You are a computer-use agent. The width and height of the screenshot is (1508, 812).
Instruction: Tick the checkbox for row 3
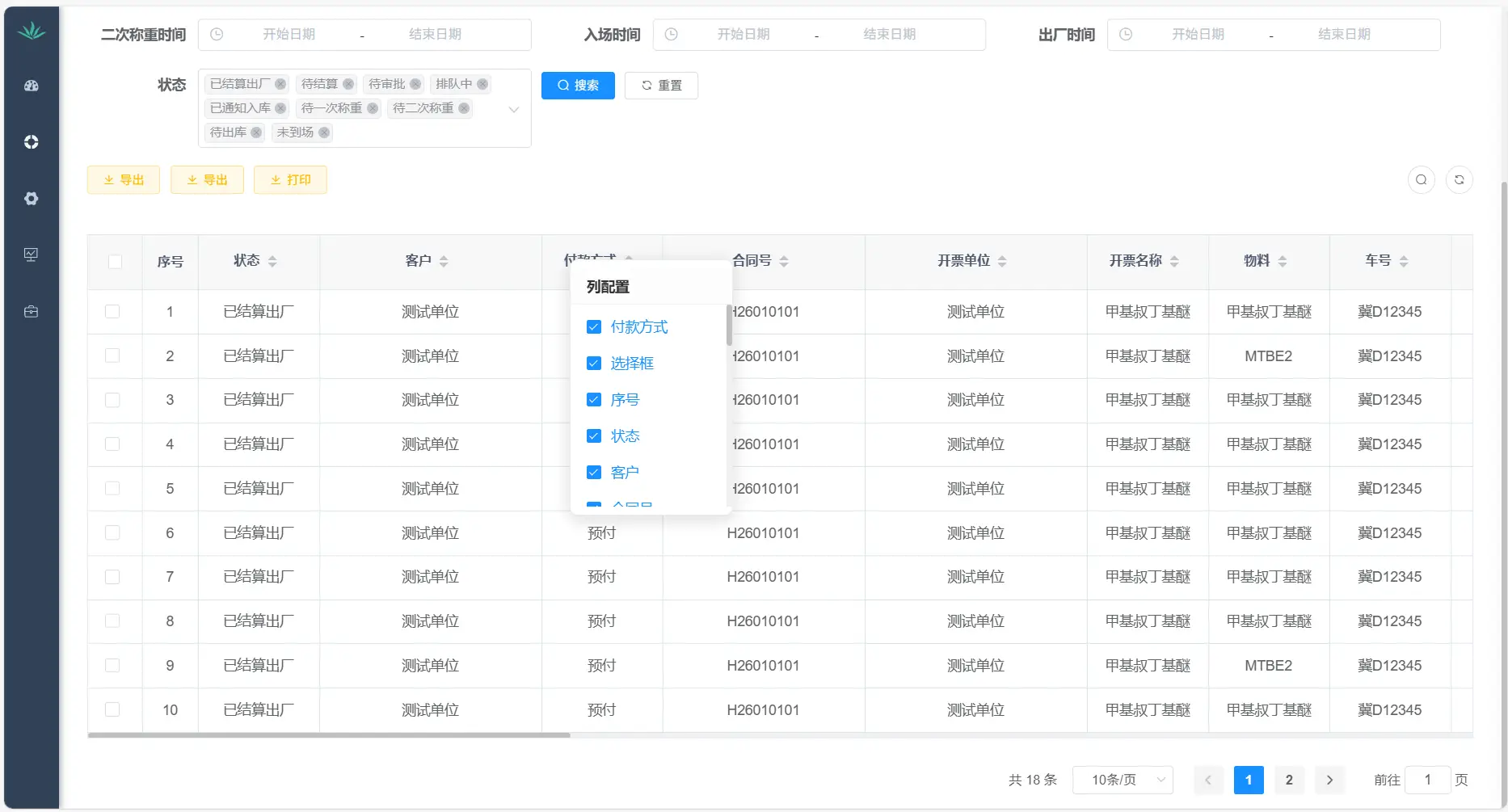(112, 400)
